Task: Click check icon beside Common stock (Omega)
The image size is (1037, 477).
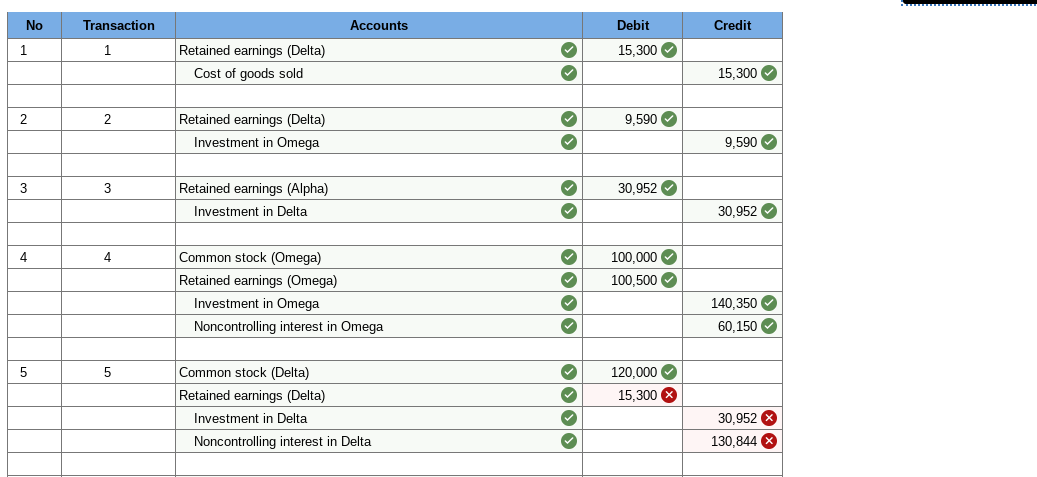Action: coord(568,257)
